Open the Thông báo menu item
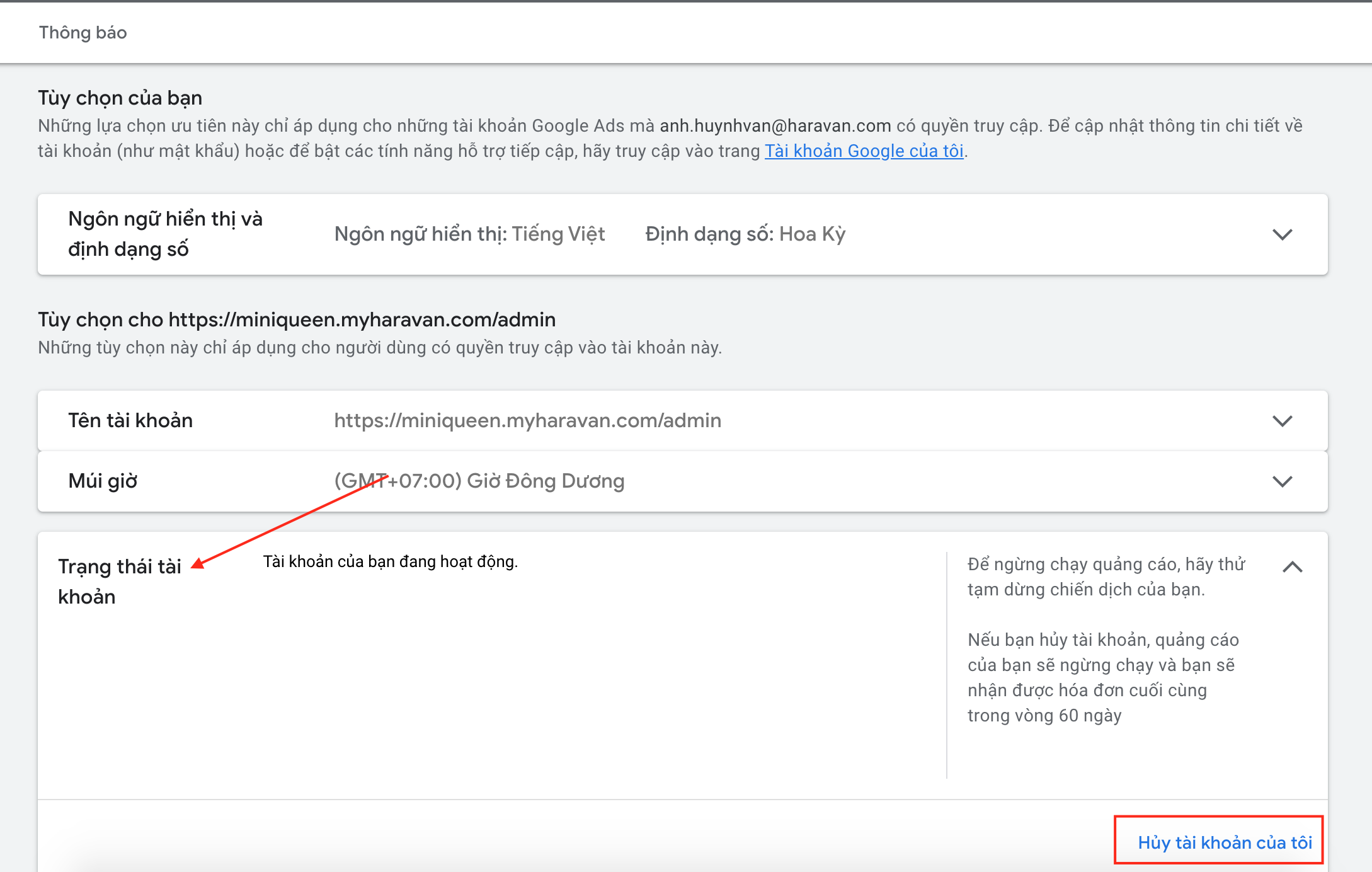Screen dimensions: 1372x872 coord(83,33)
